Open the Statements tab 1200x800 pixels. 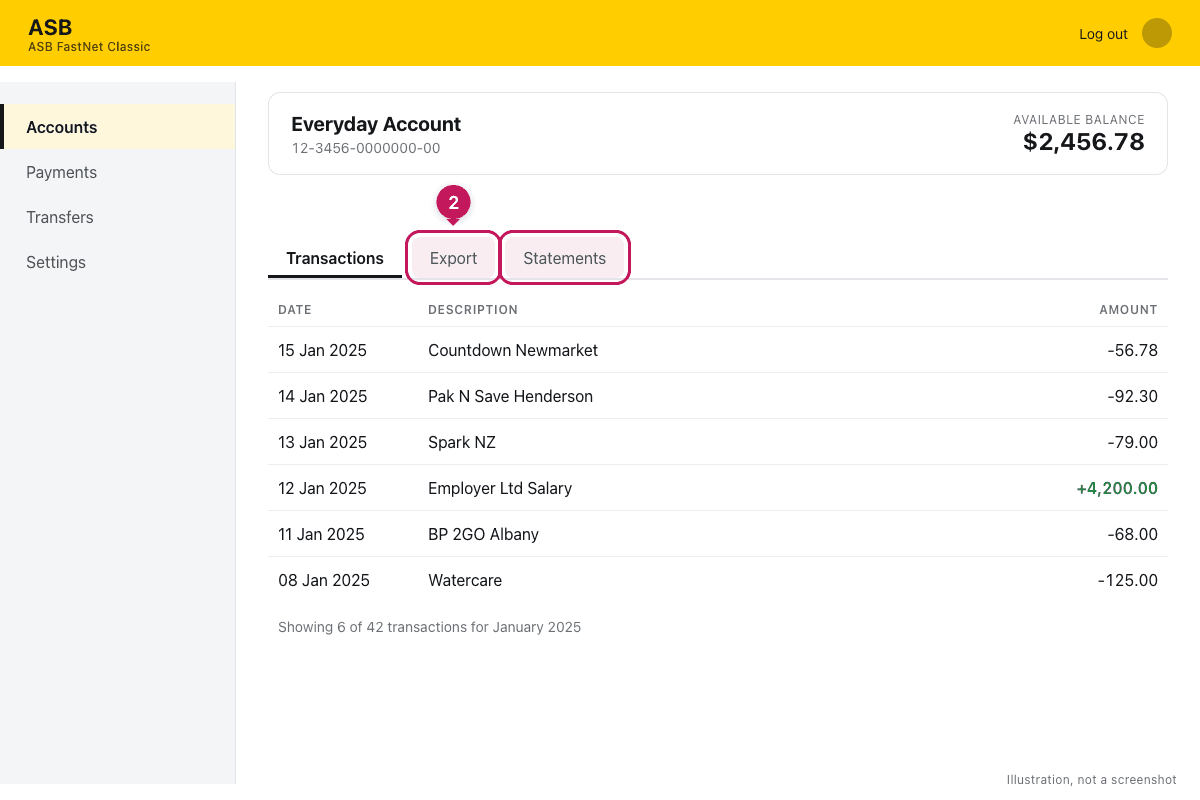565,258
